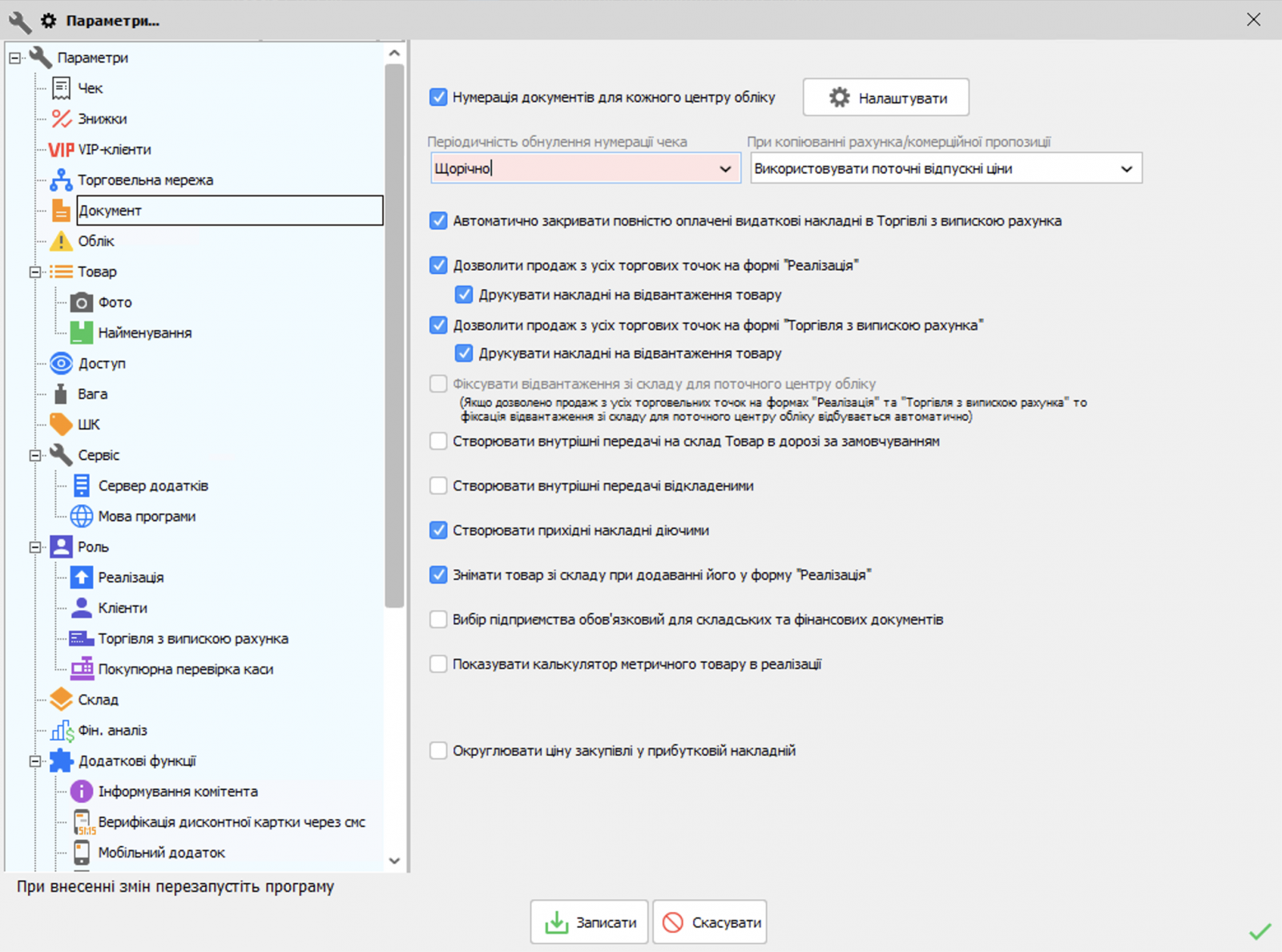Collapse the Додаткові функції tree branch
Viewport: 1282px width, 952px height.
click(35, 761)
